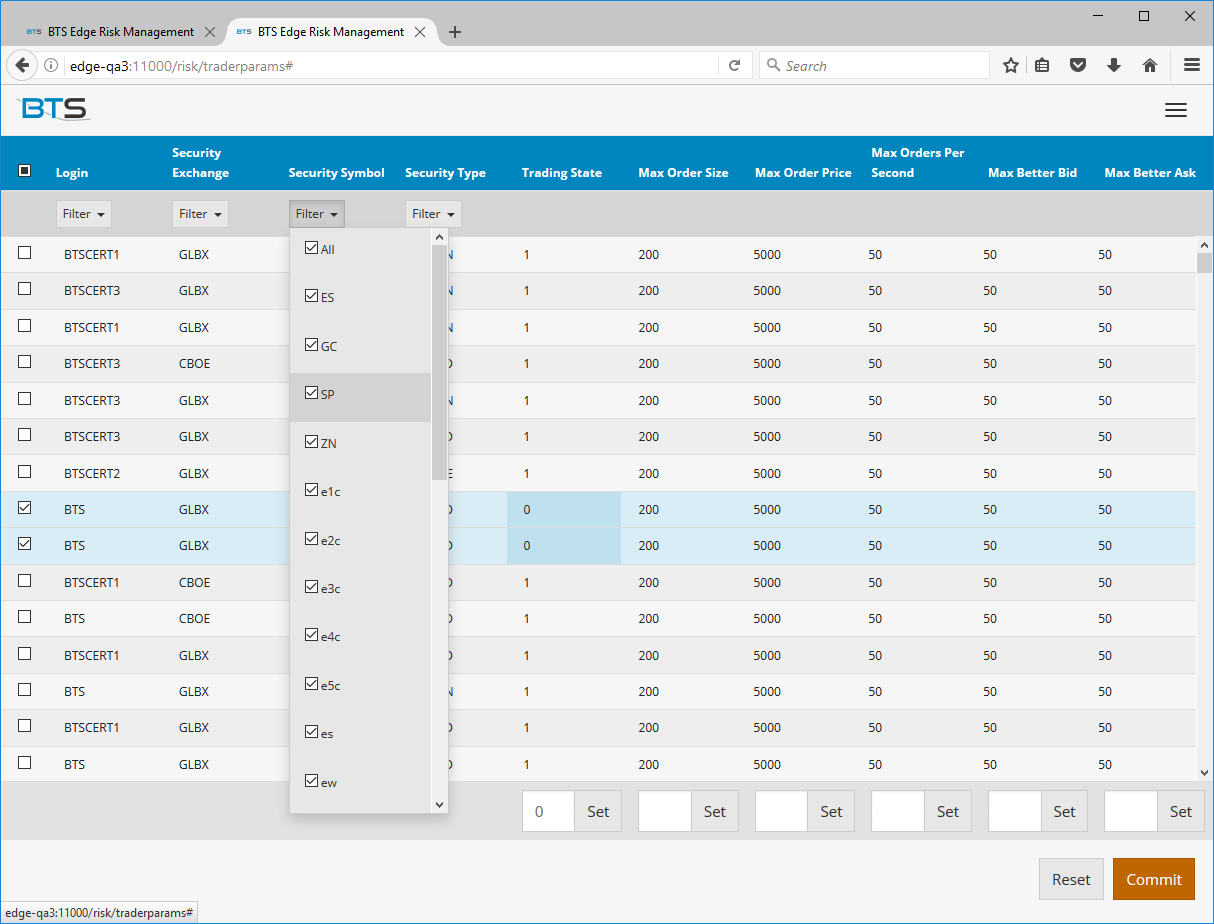Click the browser Search box
Image resolution: width=1214 pixels, height=924 pixels.
pyautogui.click(x=875, y=65)
